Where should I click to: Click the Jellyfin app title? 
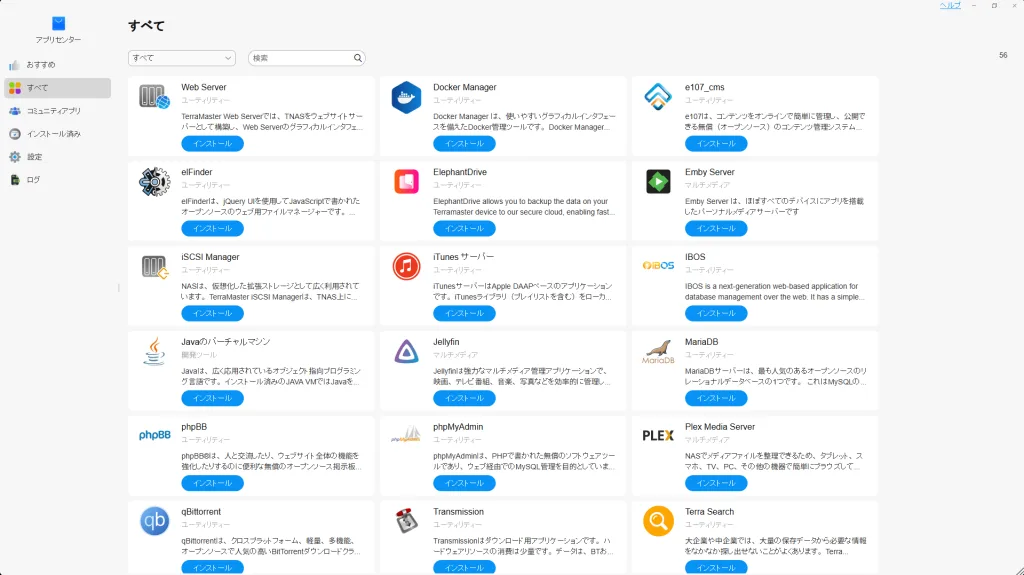point(446,342)
